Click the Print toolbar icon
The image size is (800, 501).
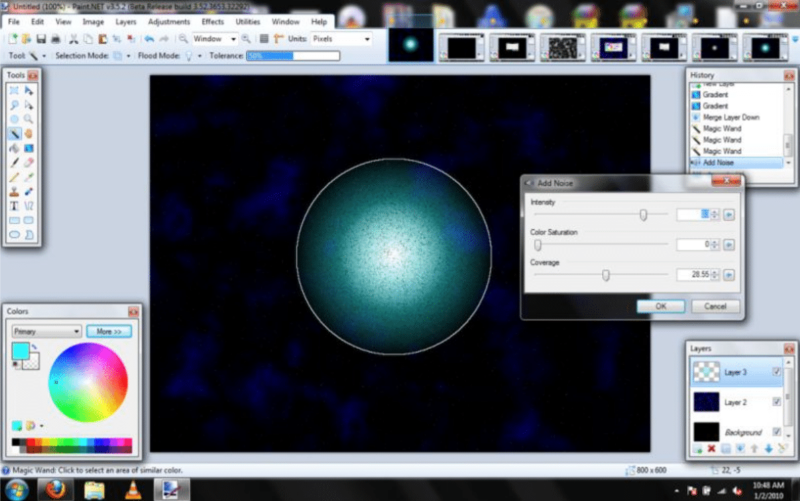tap(56, 39)
